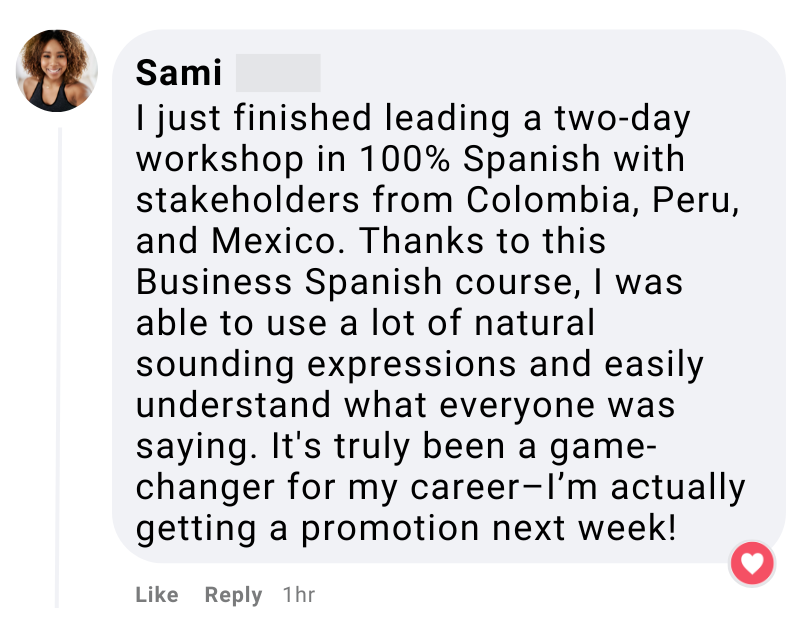
Task: Reply to Sami's comment
Action: [233, 595]
